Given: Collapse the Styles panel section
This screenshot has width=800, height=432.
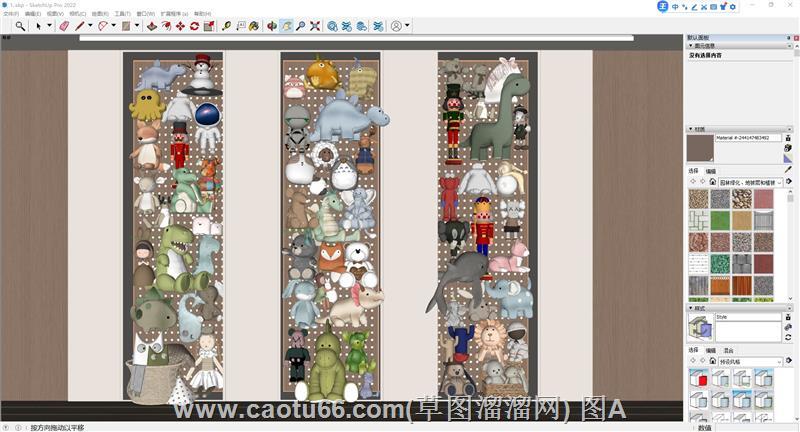Looking at the screenshot, I should tap(691, 308).
